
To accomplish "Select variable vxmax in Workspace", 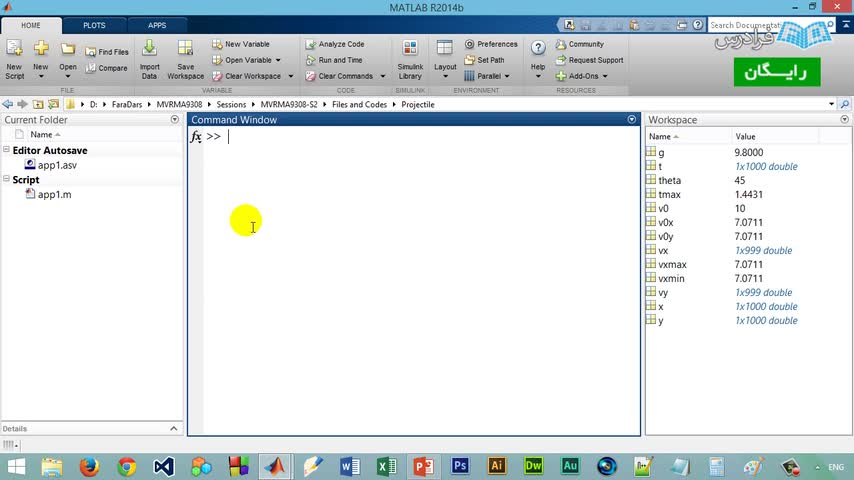I will click(x=672, y=264).
